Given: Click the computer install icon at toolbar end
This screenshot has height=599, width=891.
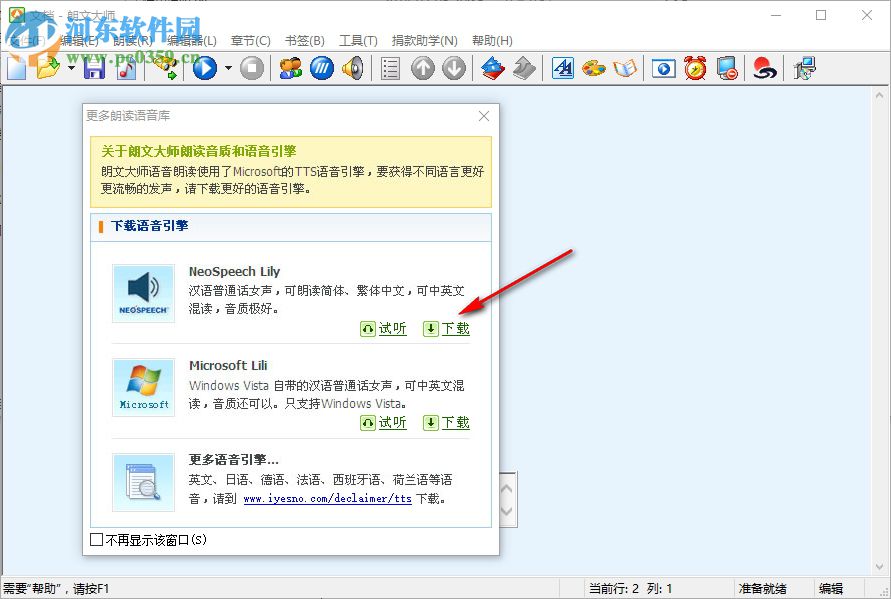Looking at the screenshot, I should coord(805,68).
